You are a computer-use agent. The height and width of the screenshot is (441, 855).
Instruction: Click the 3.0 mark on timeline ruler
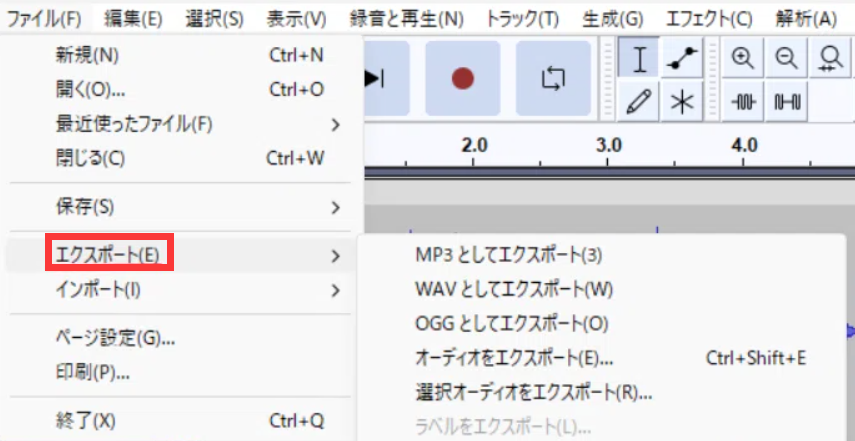point(609,145)
